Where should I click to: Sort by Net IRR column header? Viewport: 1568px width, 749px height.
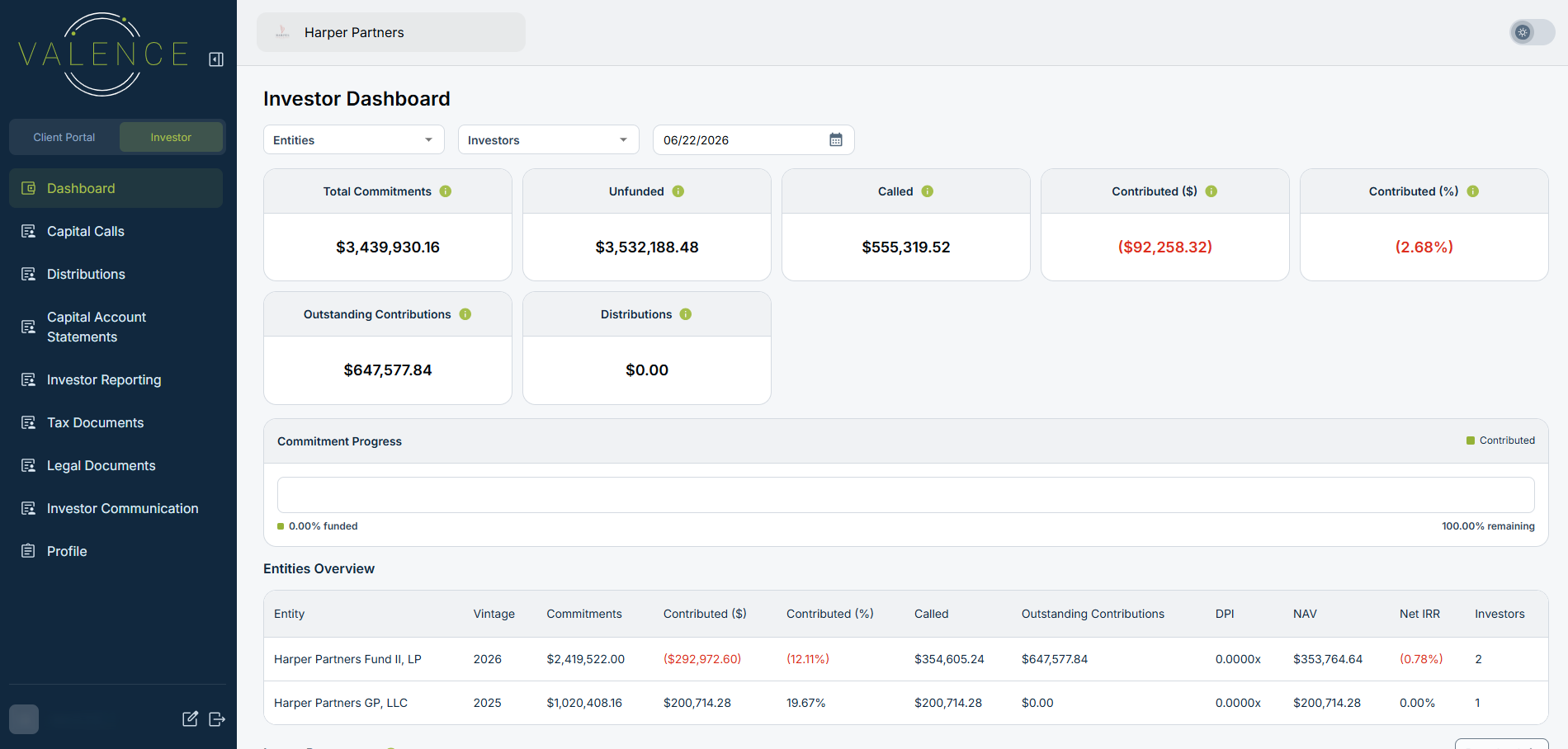[1419, 614]
